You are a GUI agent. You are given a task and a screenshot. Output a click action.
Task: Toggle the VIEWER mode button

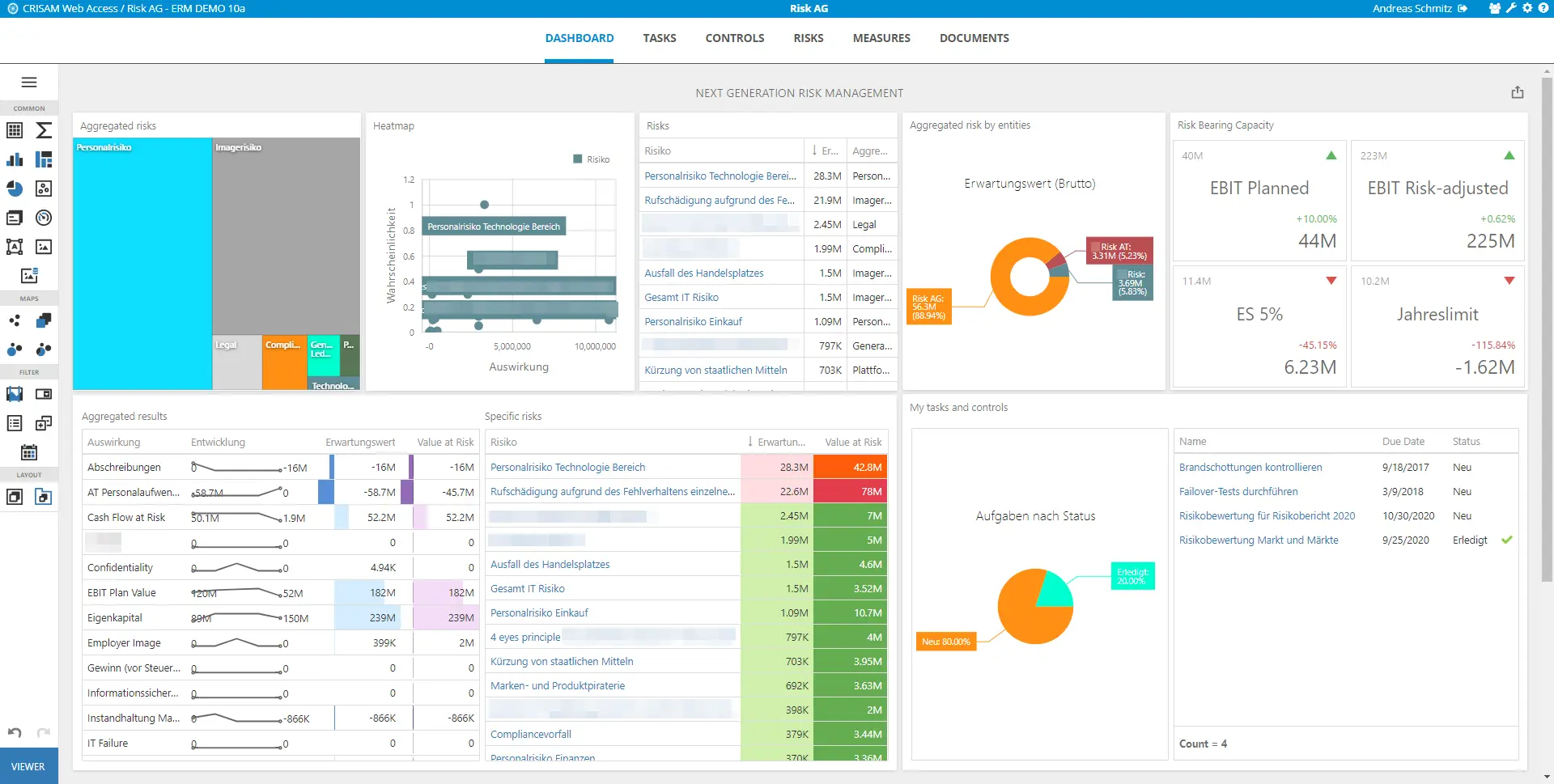point(28,766)
